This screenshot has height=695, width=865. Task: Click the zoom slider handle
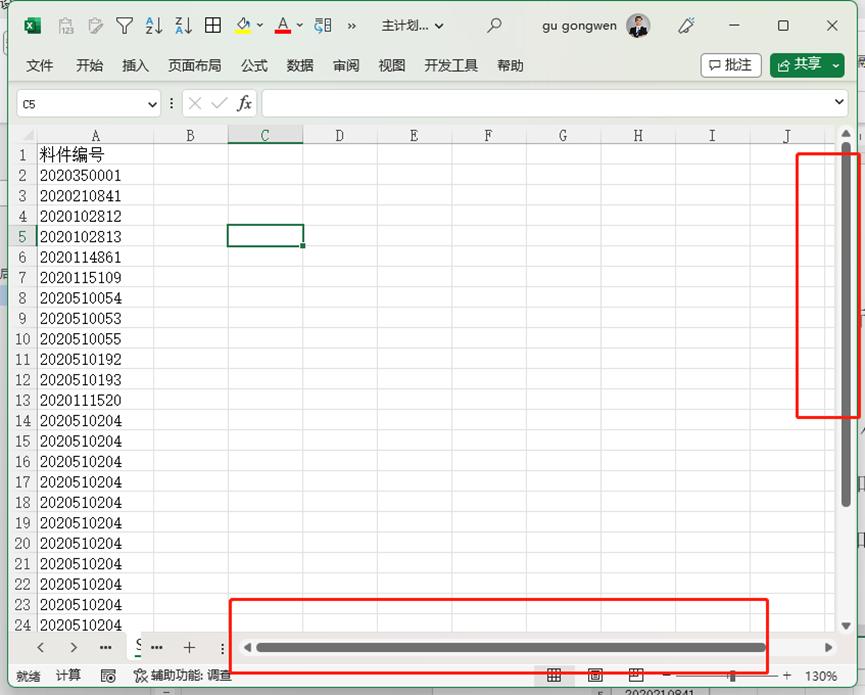click(x=732, y=676)
